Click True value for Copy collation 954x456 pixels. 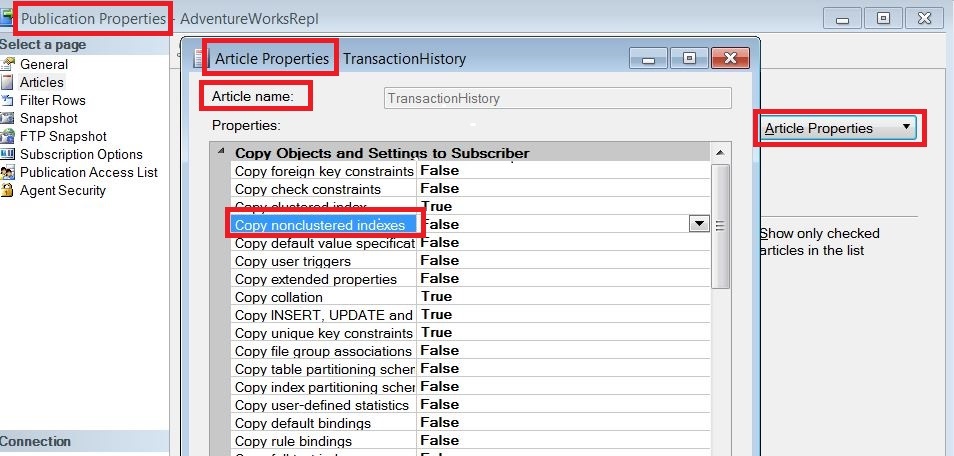point(436,296)
